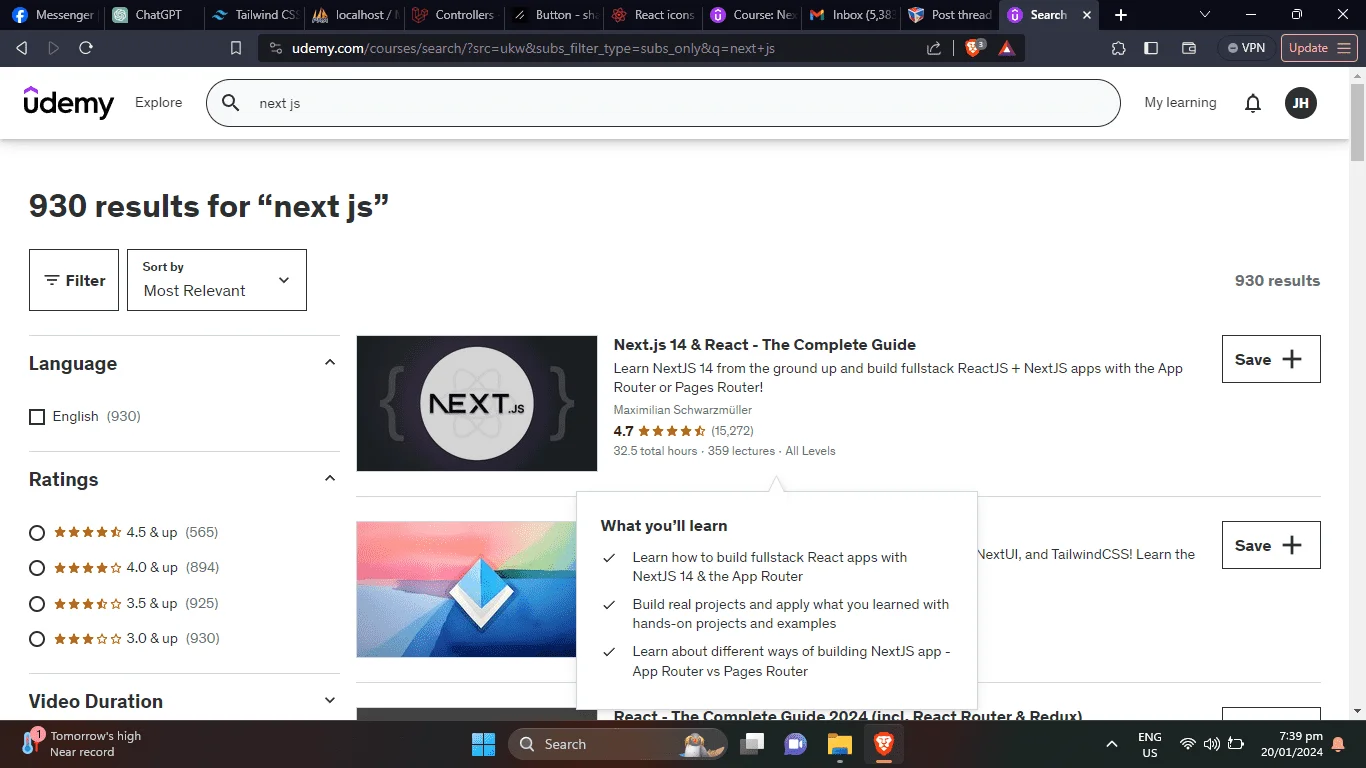Toggle the browser sidebar panel icon

click(x=1151, y=48)
